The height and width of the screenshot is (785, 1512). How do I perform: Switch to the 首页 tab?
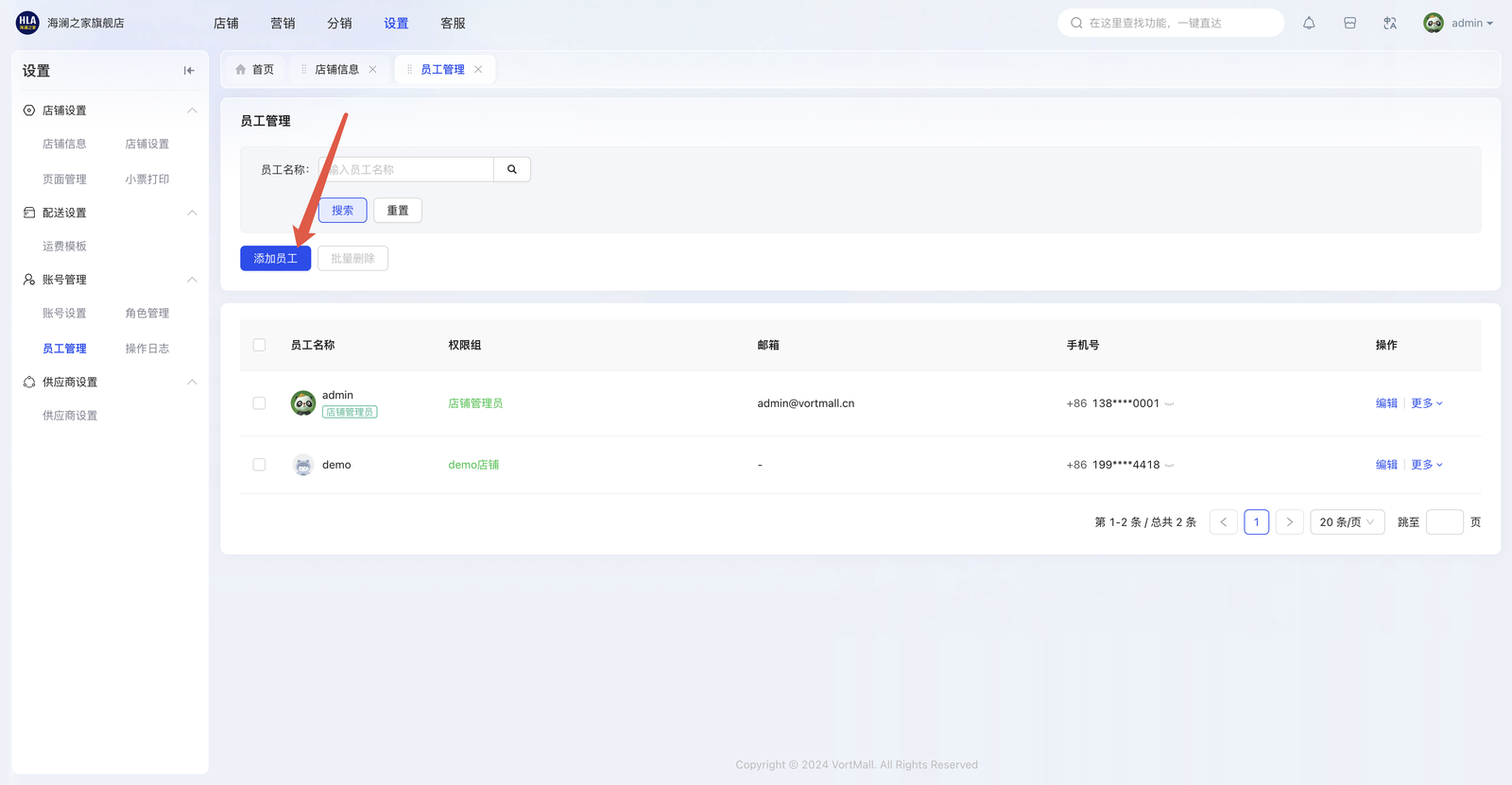[x=254, y=70]
